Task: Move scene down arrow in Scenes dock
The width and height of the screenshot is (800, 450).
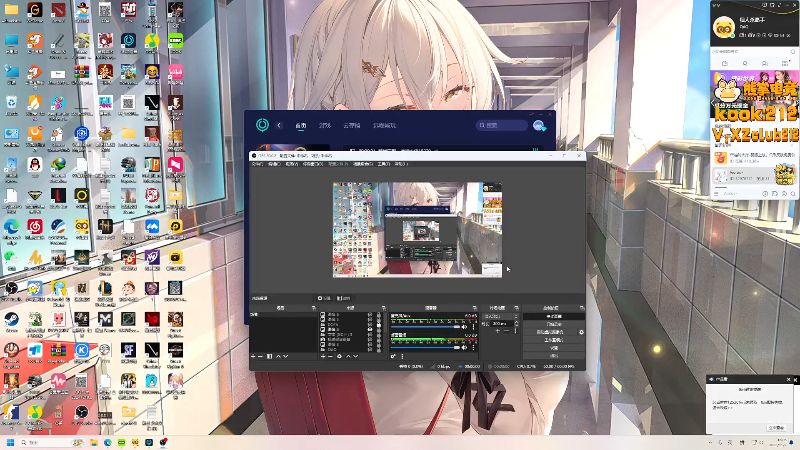Action: 286,356
